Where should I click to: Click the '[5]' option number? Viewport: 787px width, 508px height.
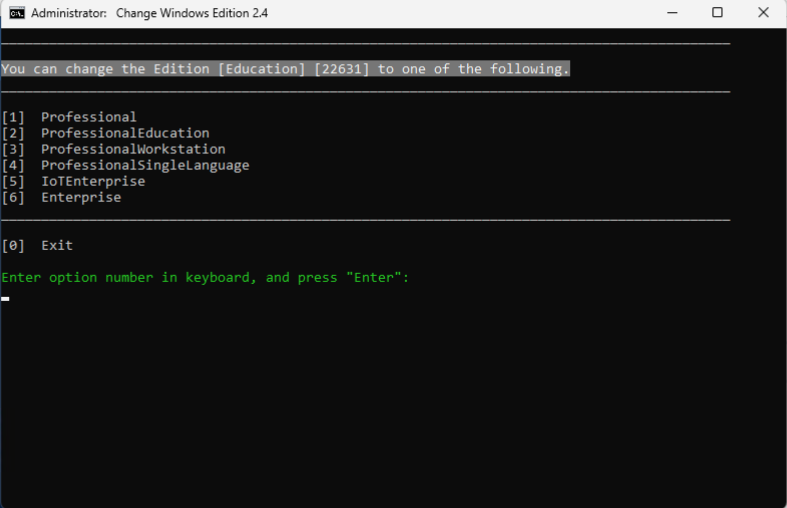13,182
